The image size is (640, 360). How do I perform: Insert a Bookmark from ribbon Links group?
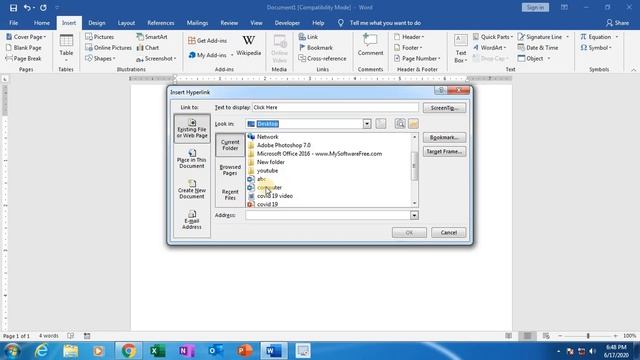[x=316, y=48]
